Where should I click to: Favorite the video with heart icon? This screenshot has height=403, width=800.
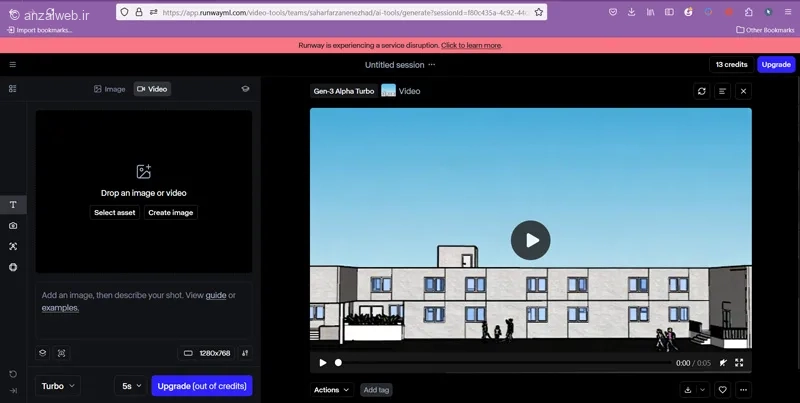[x=722, y=390]
